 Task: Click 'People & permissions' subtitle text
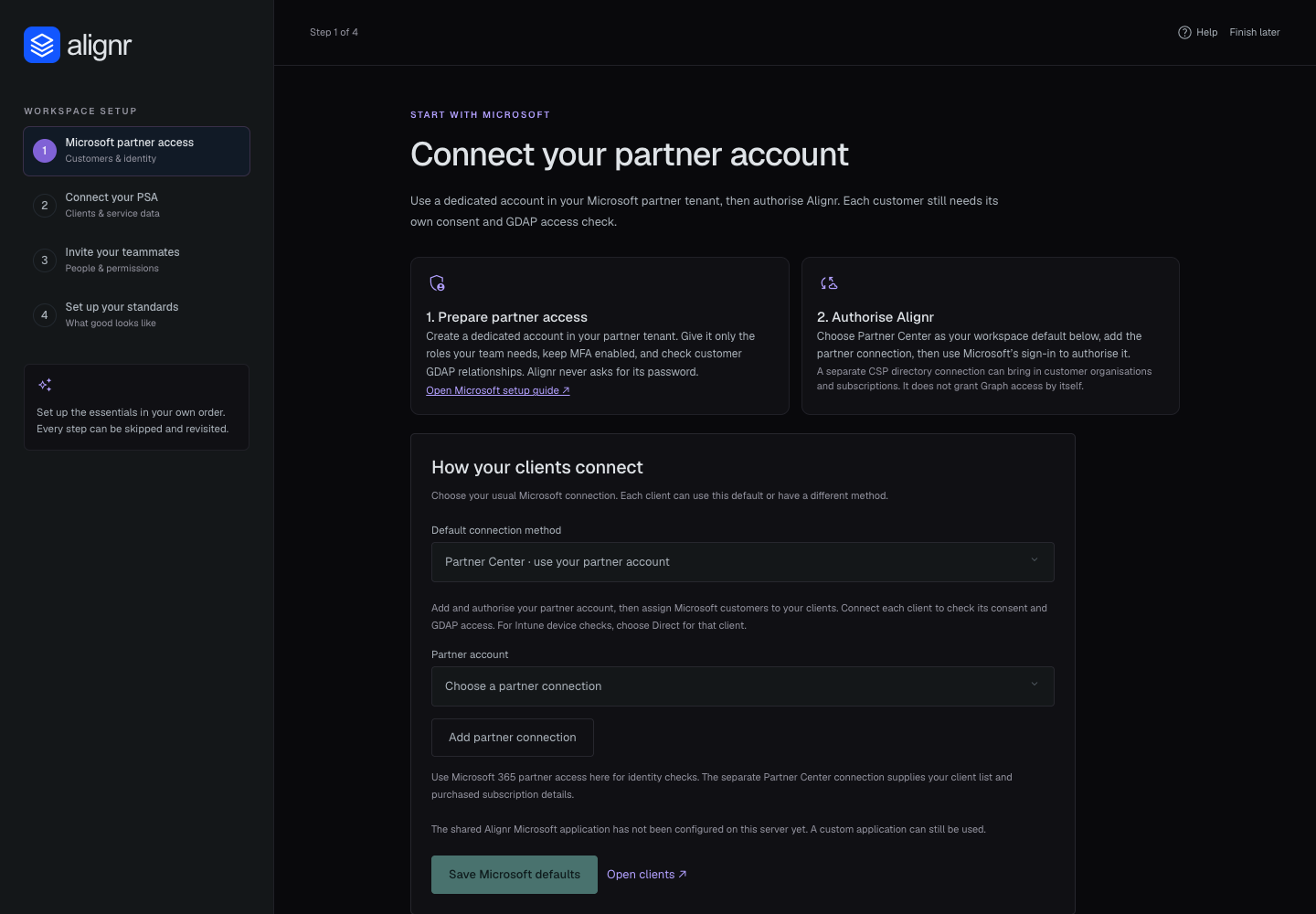(112, 269)
